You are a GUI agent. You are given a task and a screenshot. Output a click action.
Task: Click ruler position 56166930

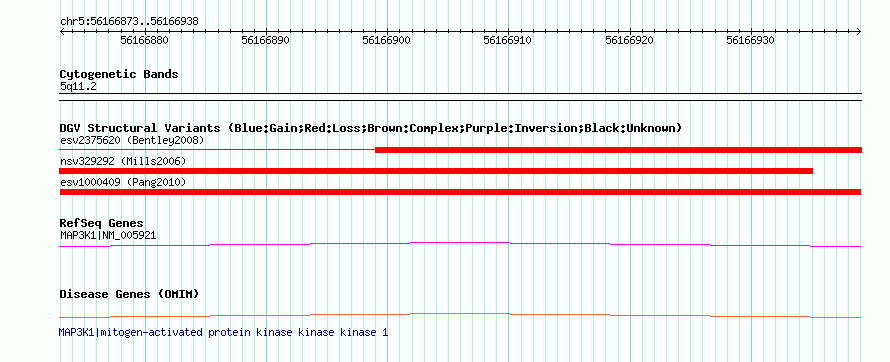(x=750, y=40)
